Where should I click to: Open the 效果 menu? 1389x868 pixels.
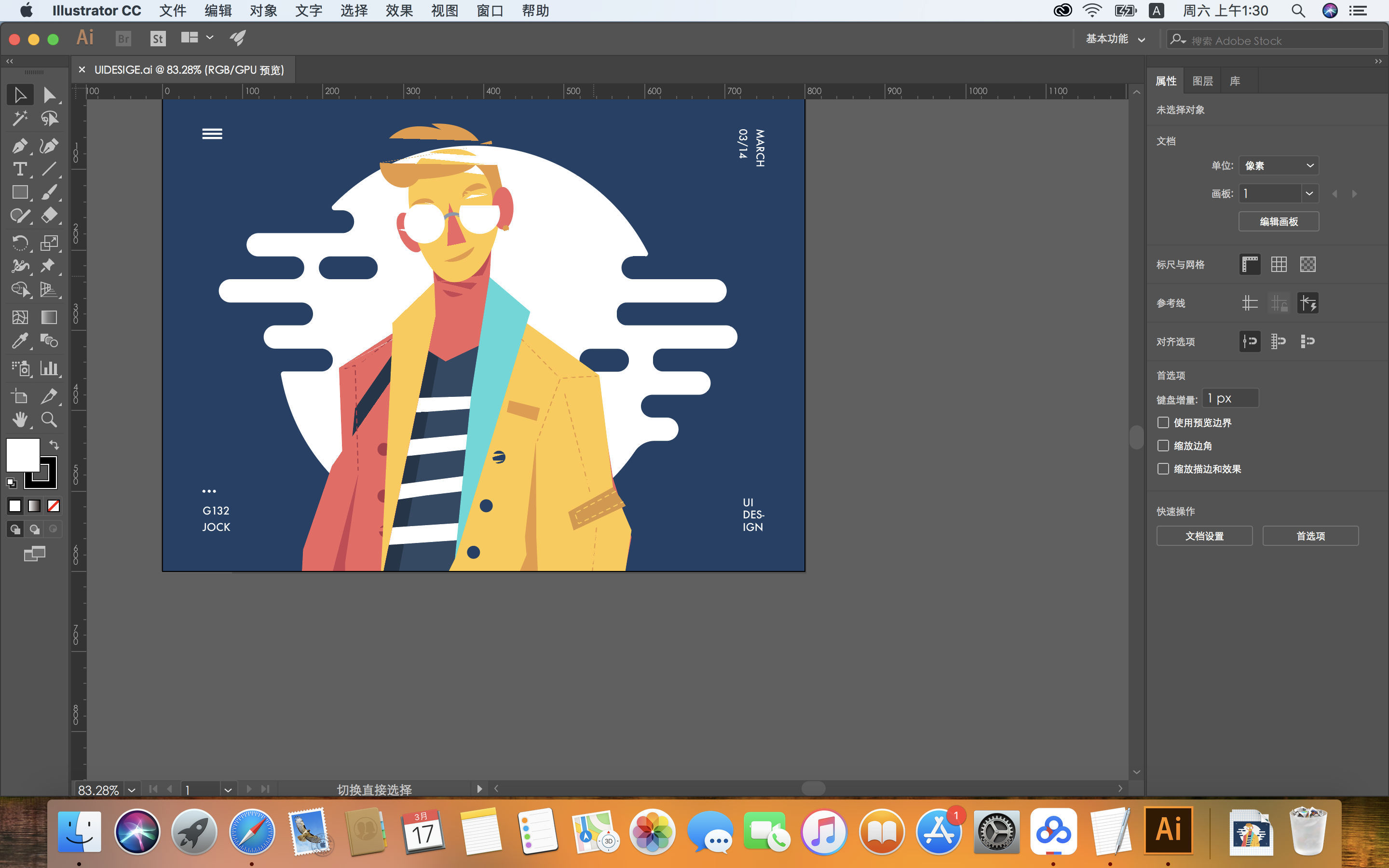coord(399,11)
